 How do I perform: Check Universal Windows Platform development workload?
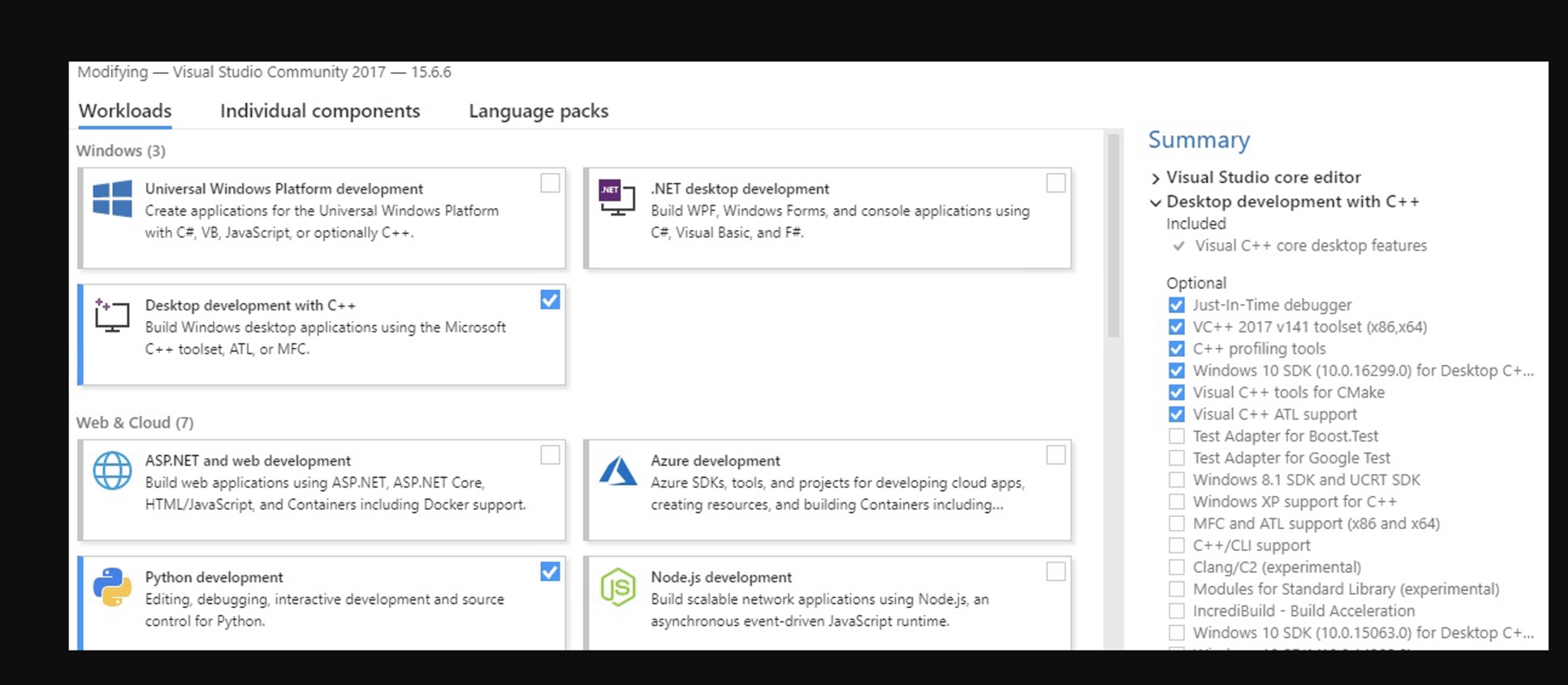tap(550, 183)
